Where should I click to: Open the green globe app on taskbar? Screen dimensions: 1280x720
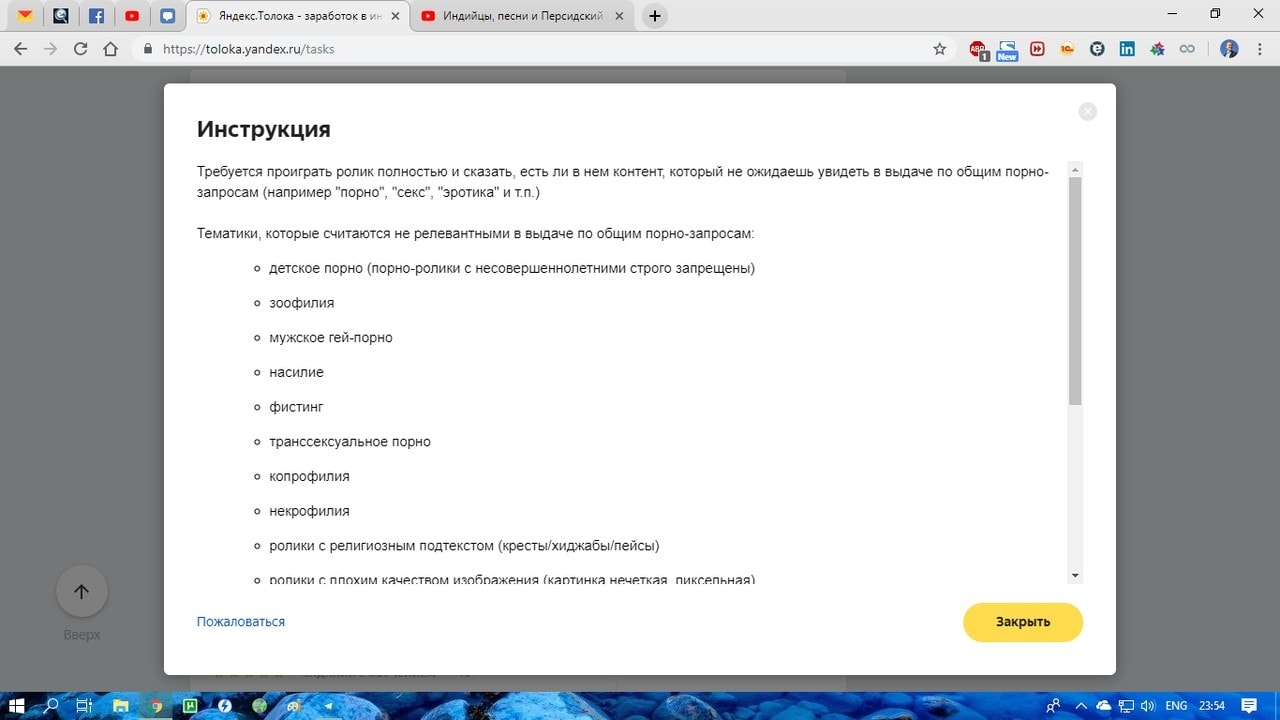click(x=260, y=705)
